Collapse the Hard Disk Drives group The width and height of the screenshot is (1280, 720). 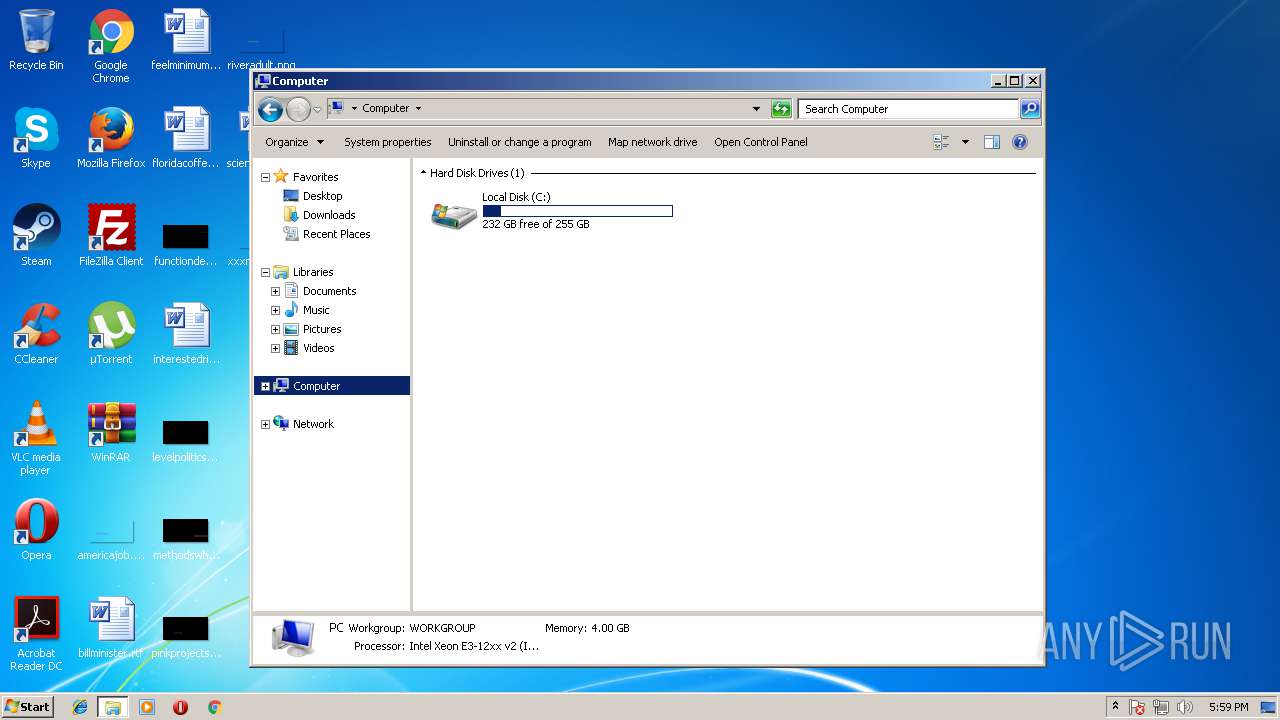click(424, 173)
